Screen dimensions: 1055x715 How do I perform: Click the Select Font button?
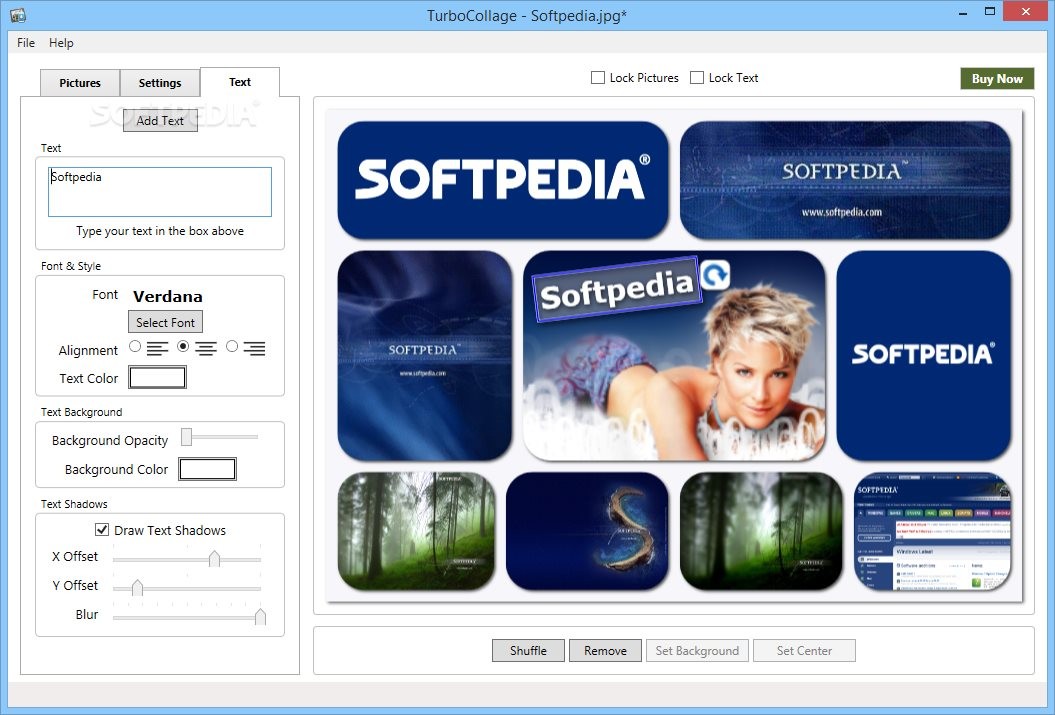click(x=166, y=322)
